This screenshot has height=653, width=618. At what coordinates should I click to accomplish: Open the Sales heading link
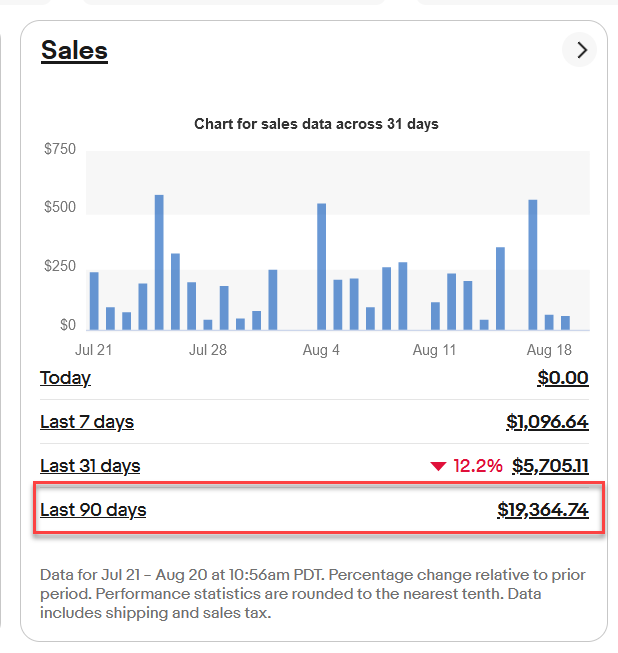74,50
